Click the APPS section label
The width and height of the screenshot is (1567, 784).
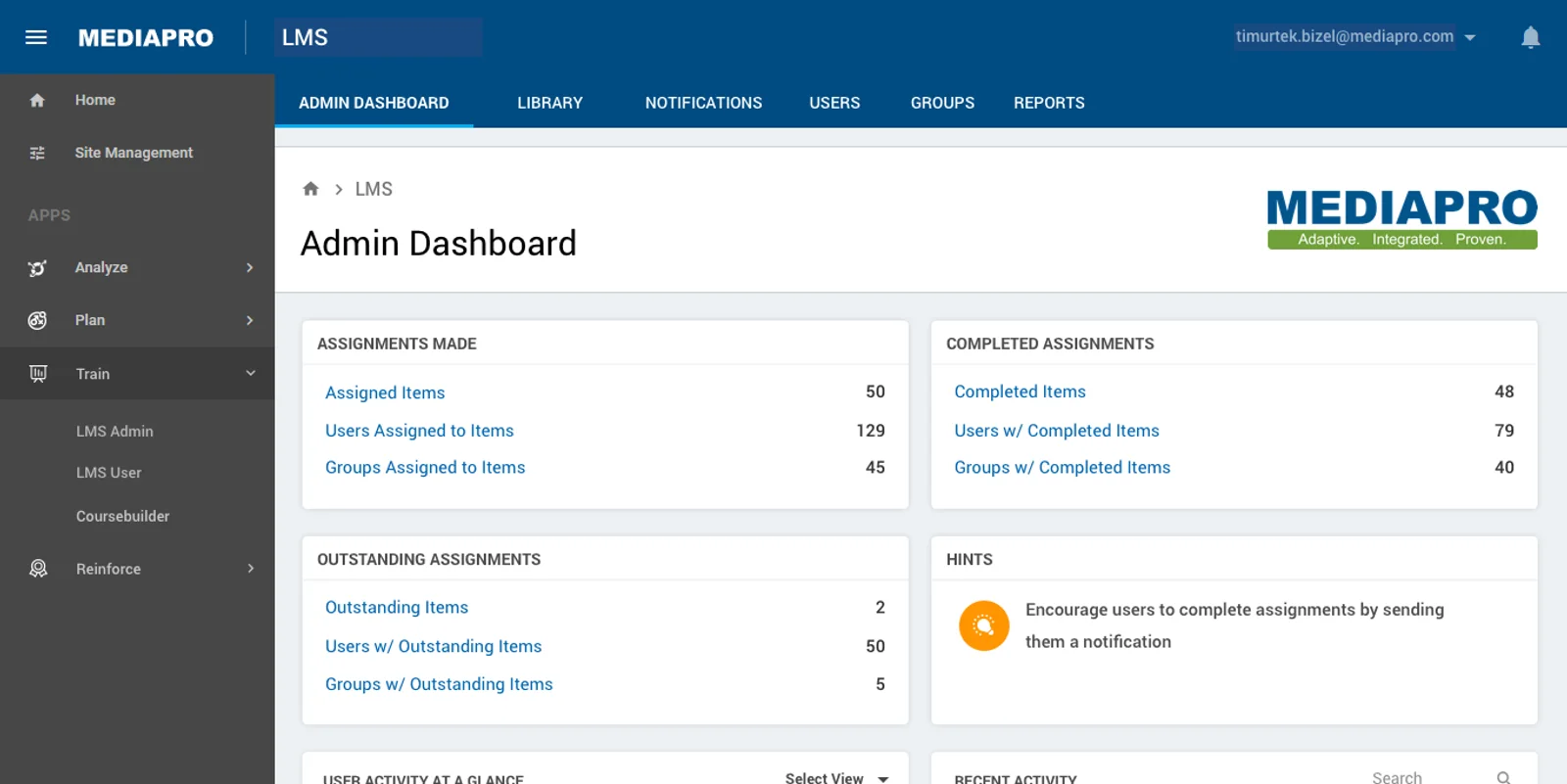49,215
